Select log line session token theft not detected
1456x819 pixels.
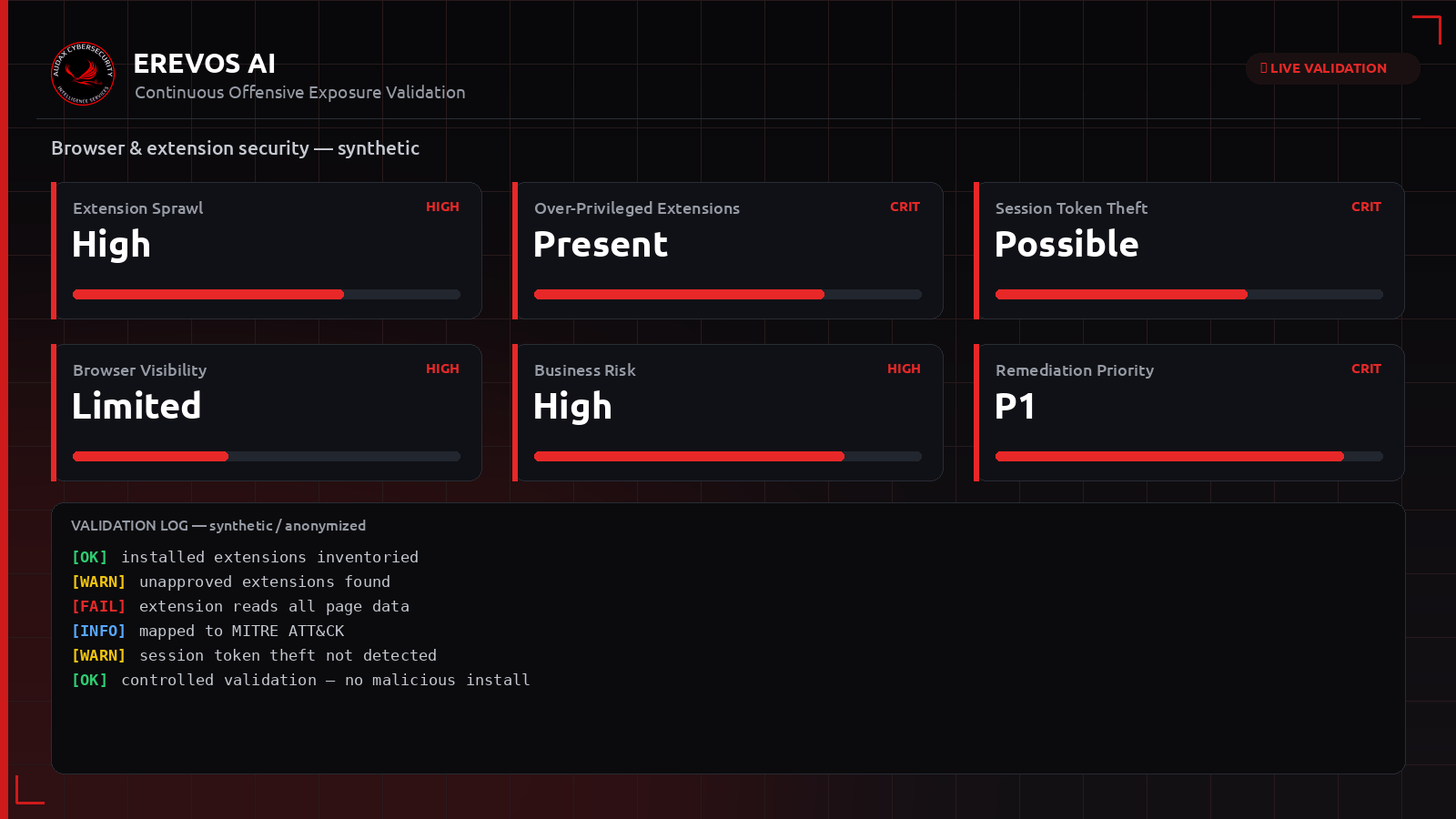255,655
